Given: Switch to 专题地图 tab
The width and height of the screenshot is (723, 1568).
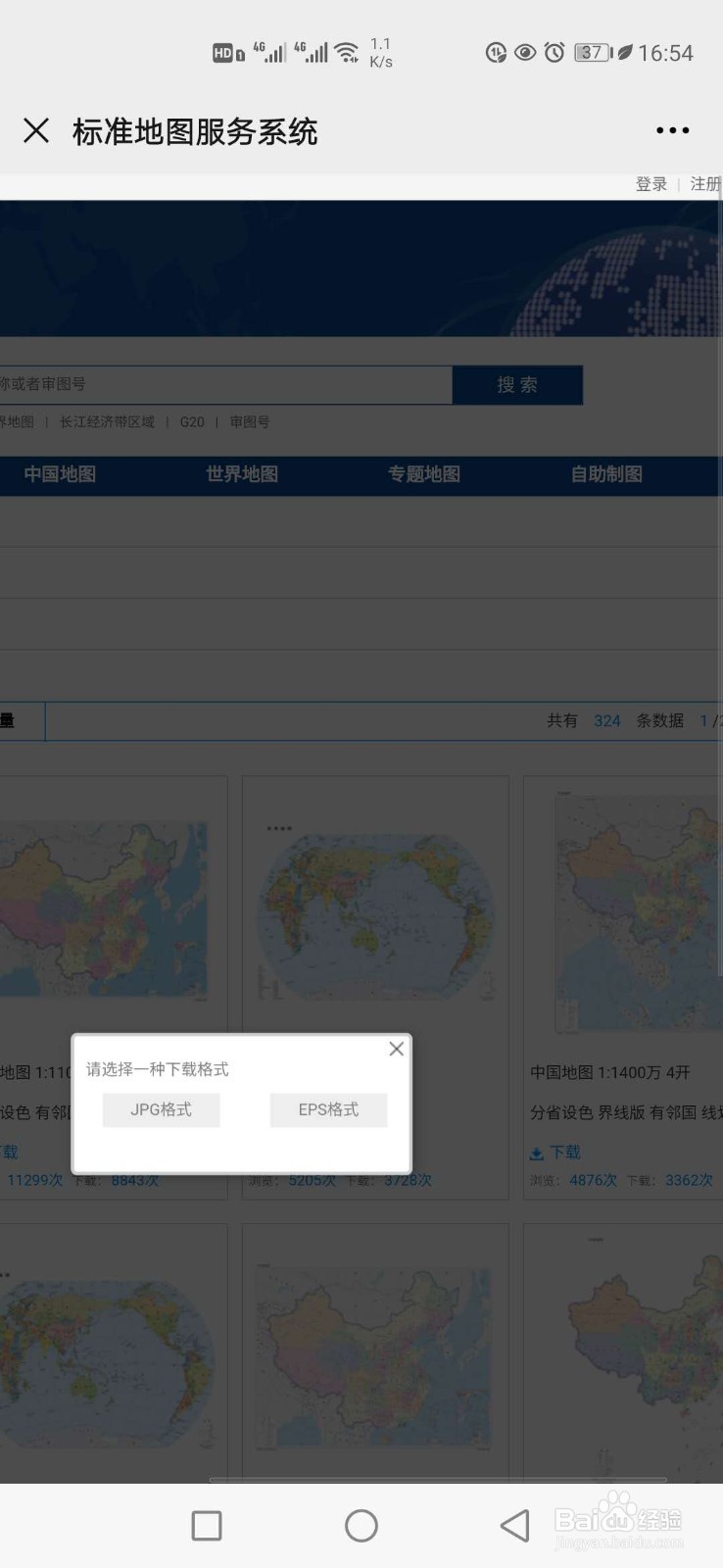Looking at the screenshot, I should click(x=424, y=474).
